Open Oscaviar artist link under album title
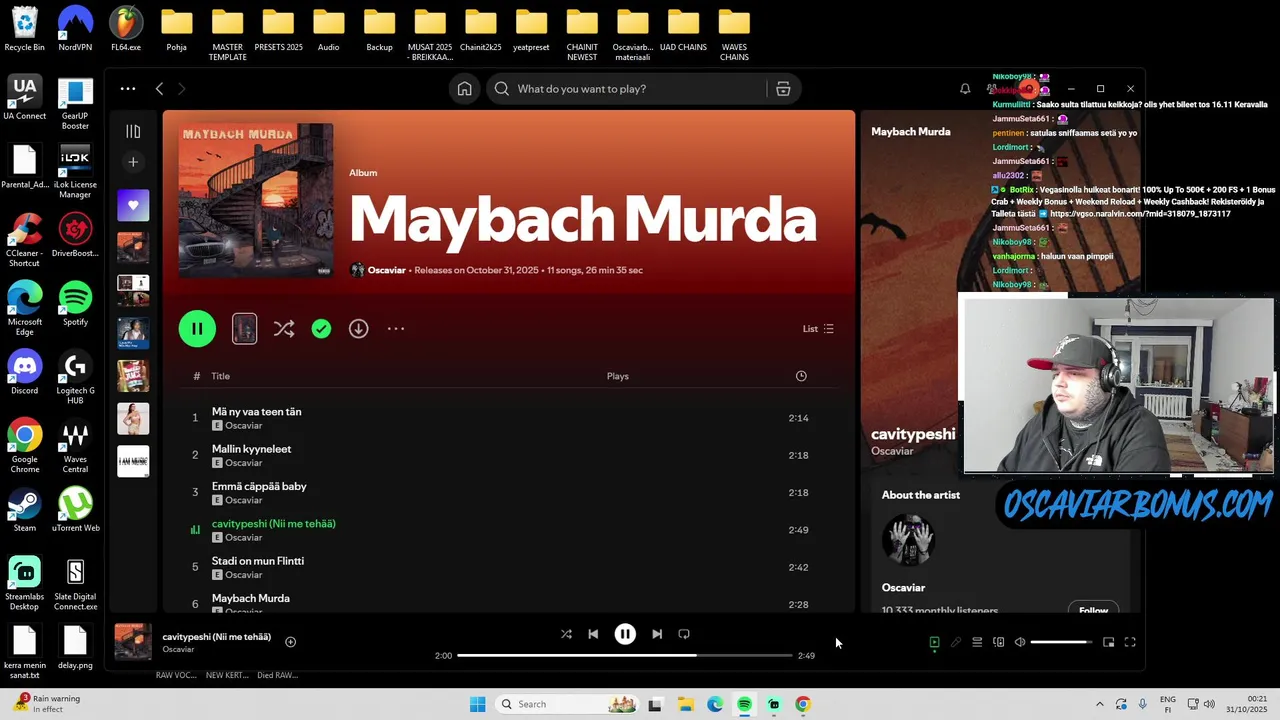 coord(386,270)
